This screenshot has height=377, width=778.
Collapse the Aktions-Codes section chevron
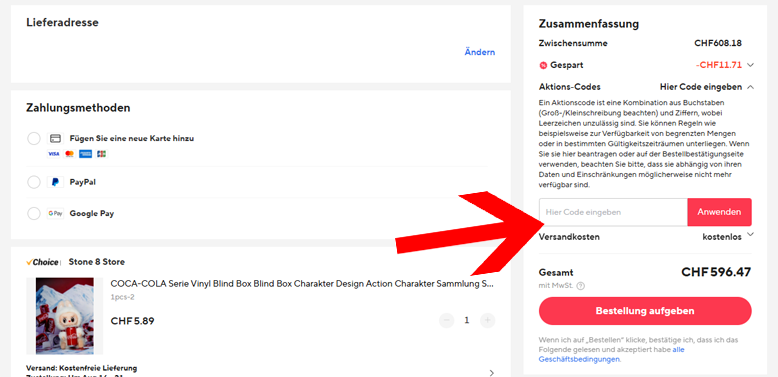750,87
